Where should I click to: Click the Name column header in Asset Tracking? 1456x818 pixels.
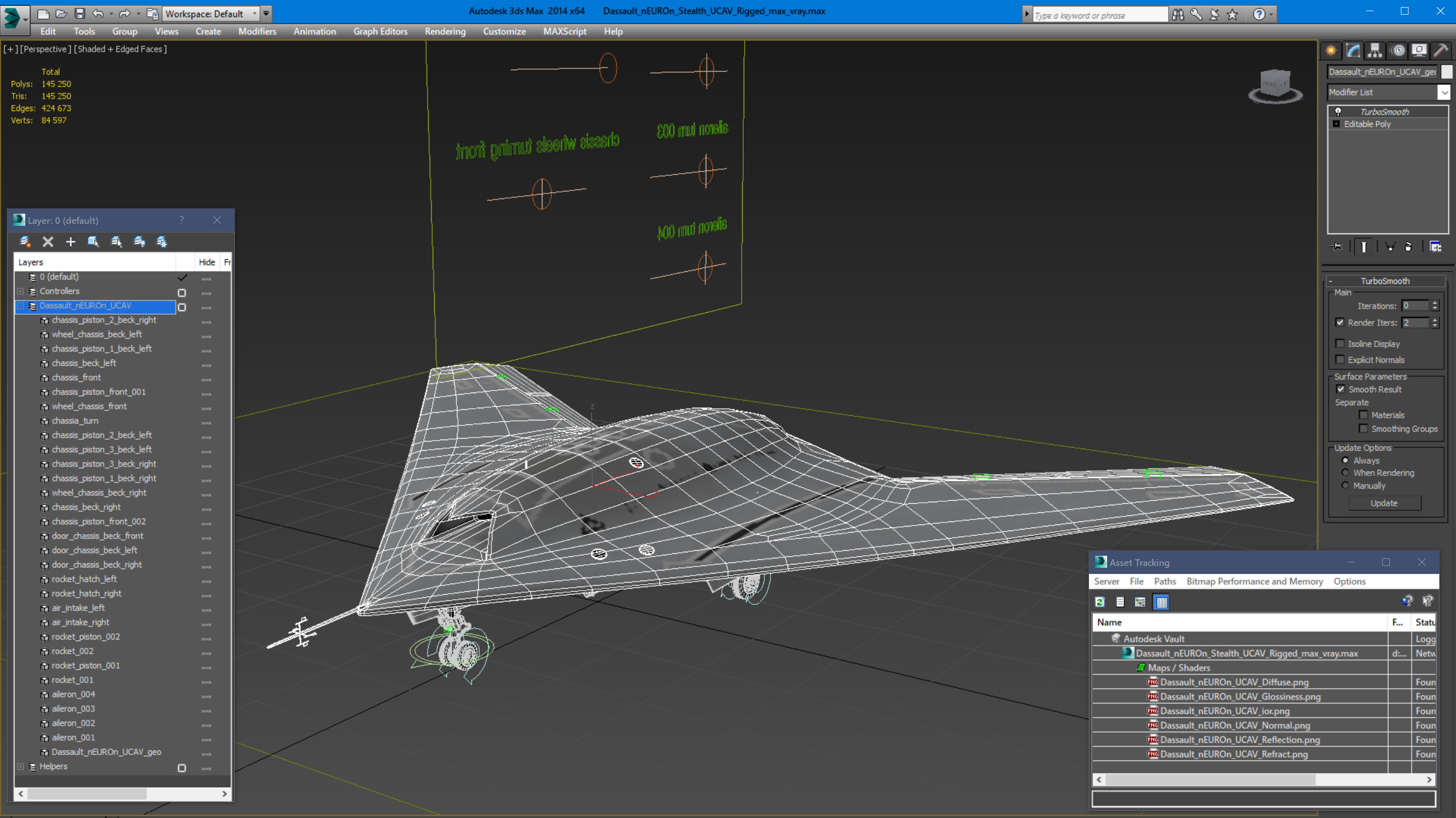tap(1240, 622)
